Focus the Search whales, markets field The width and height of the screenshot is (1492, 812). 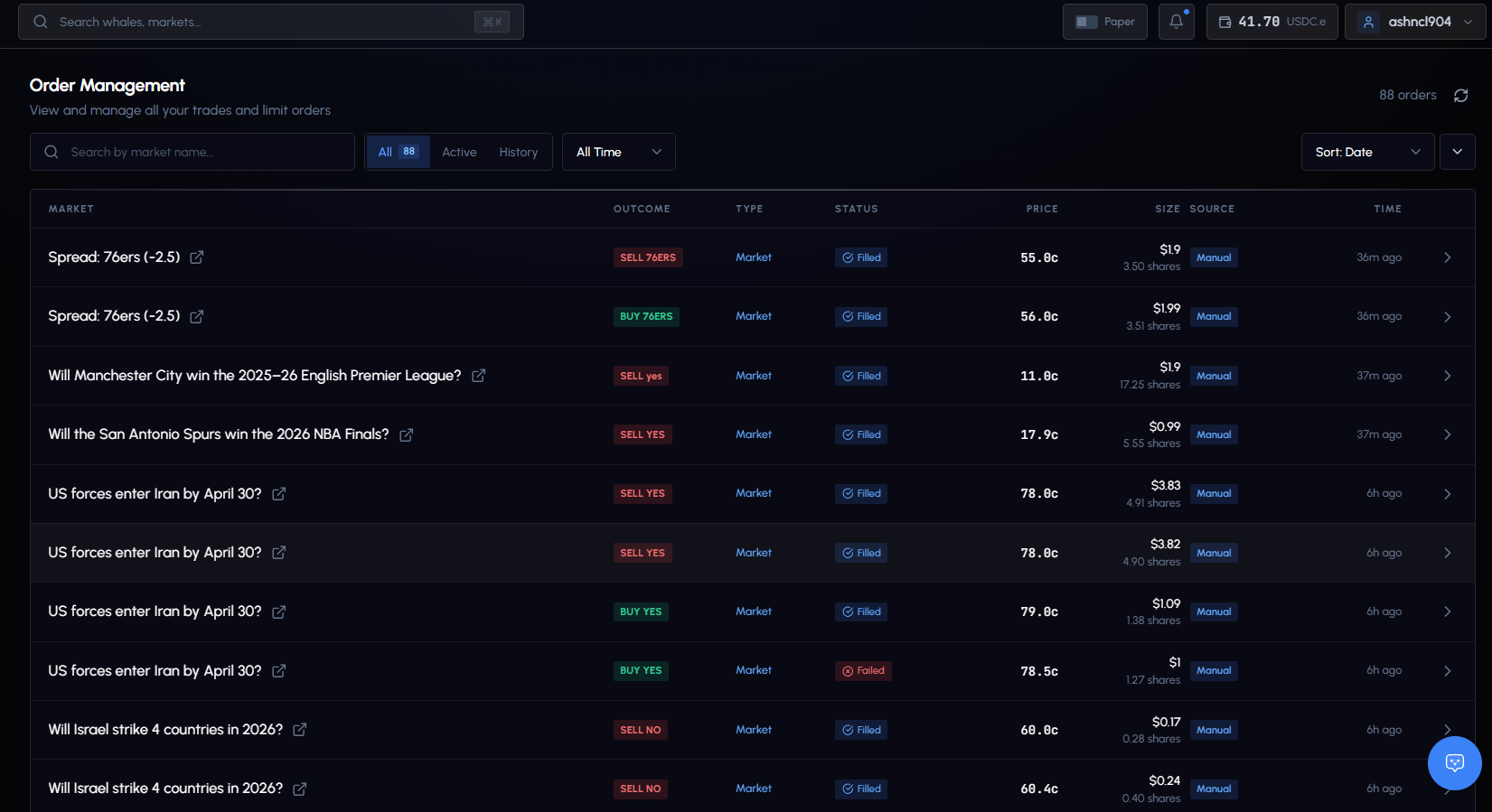coord(271,22)
